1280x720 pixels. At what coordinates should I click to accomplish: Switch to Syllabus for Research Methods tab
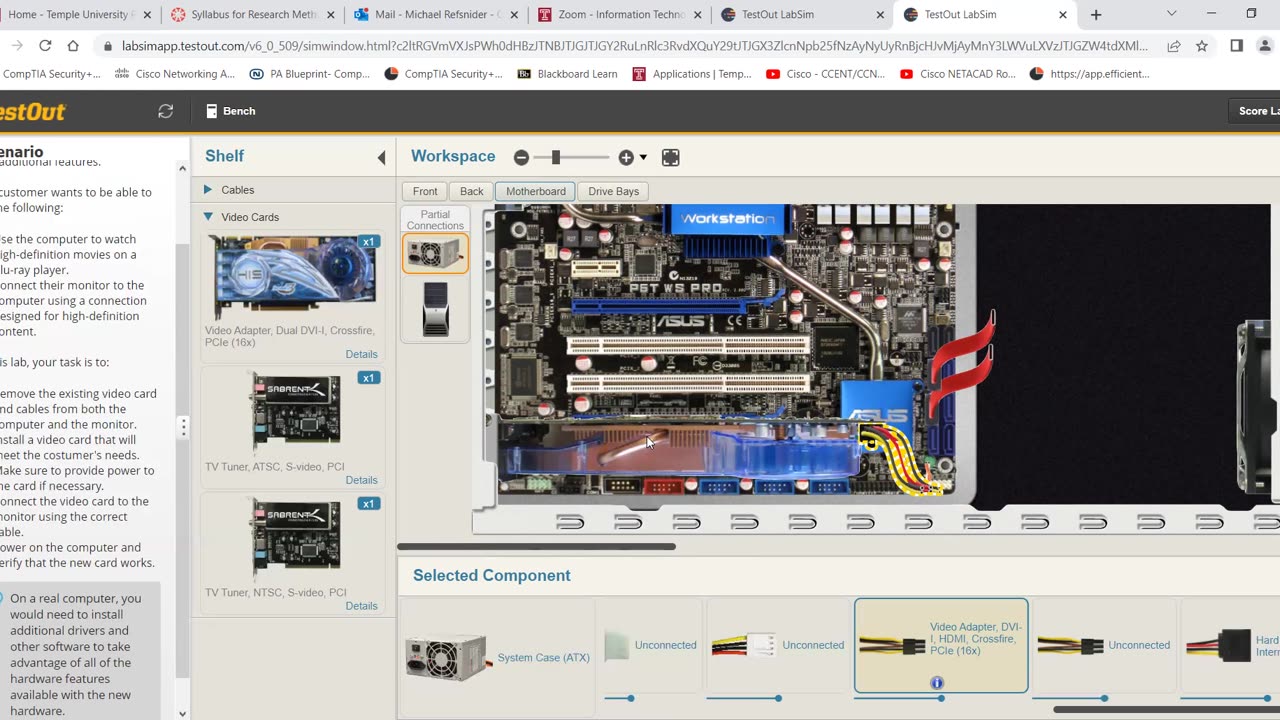[x=253, y=15]
